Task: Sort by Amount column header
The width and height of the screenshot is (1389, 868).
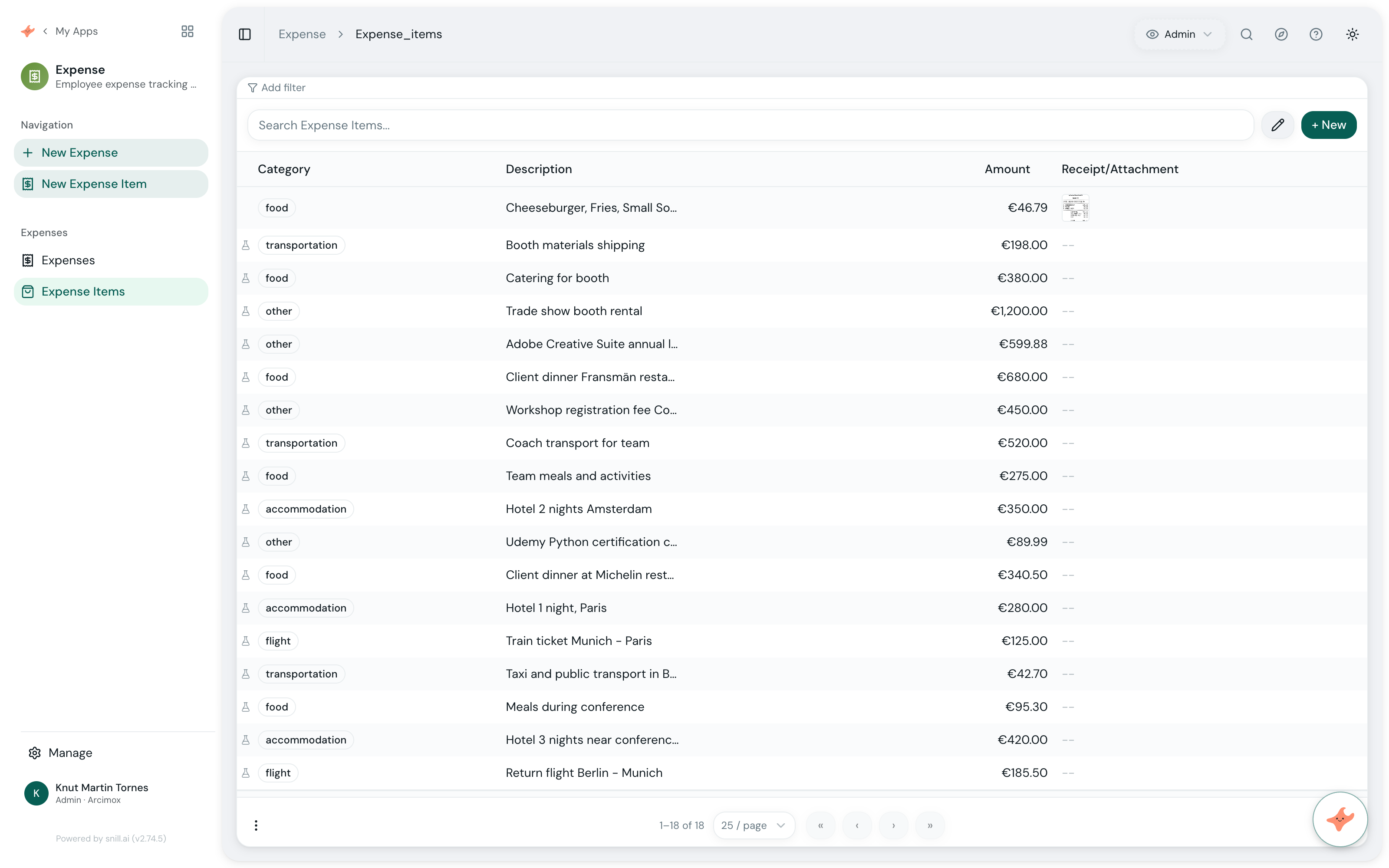Action: click(1007, 169)
